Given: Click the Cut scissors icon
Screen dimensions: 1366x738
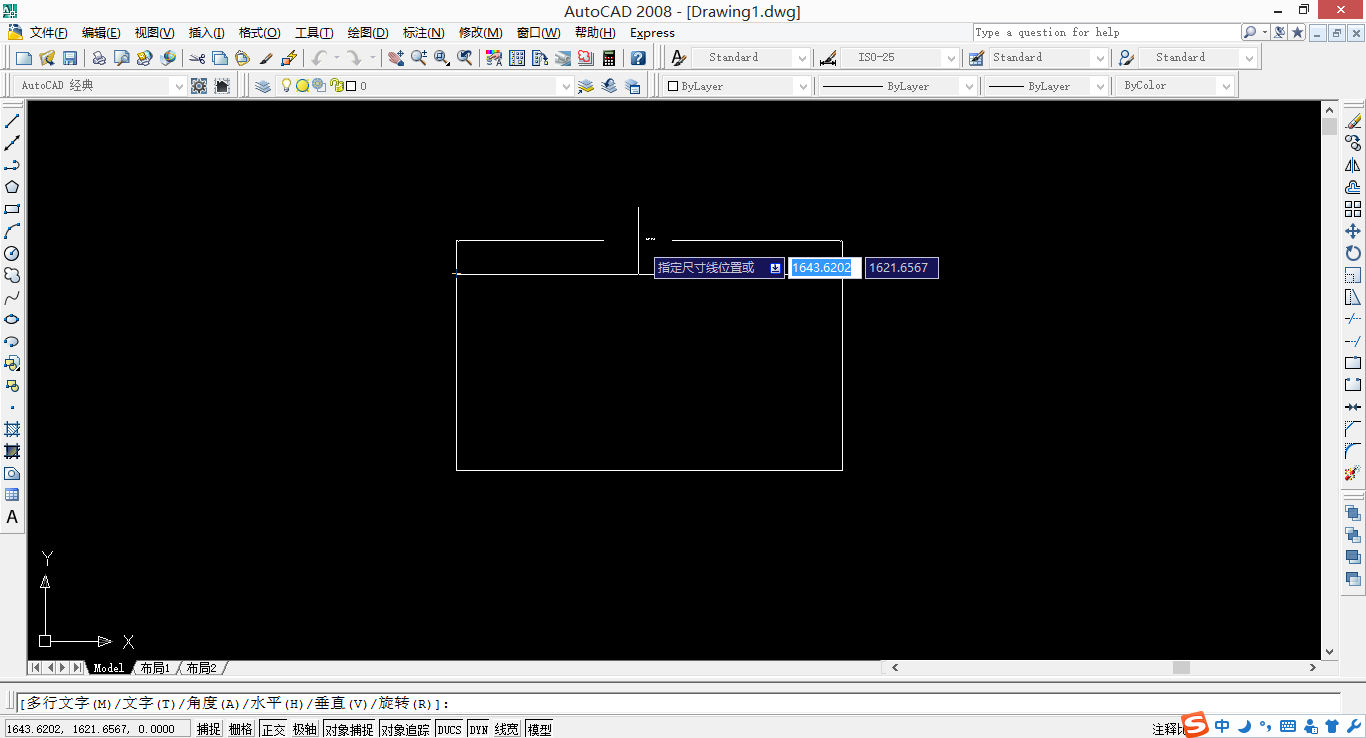Looking at the screenshot, I should pos(197,58).
